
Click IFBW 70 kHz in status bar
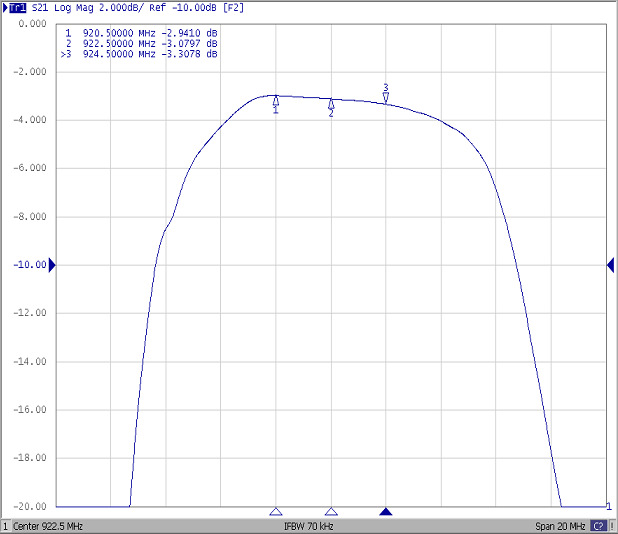[x=309, y=526]
